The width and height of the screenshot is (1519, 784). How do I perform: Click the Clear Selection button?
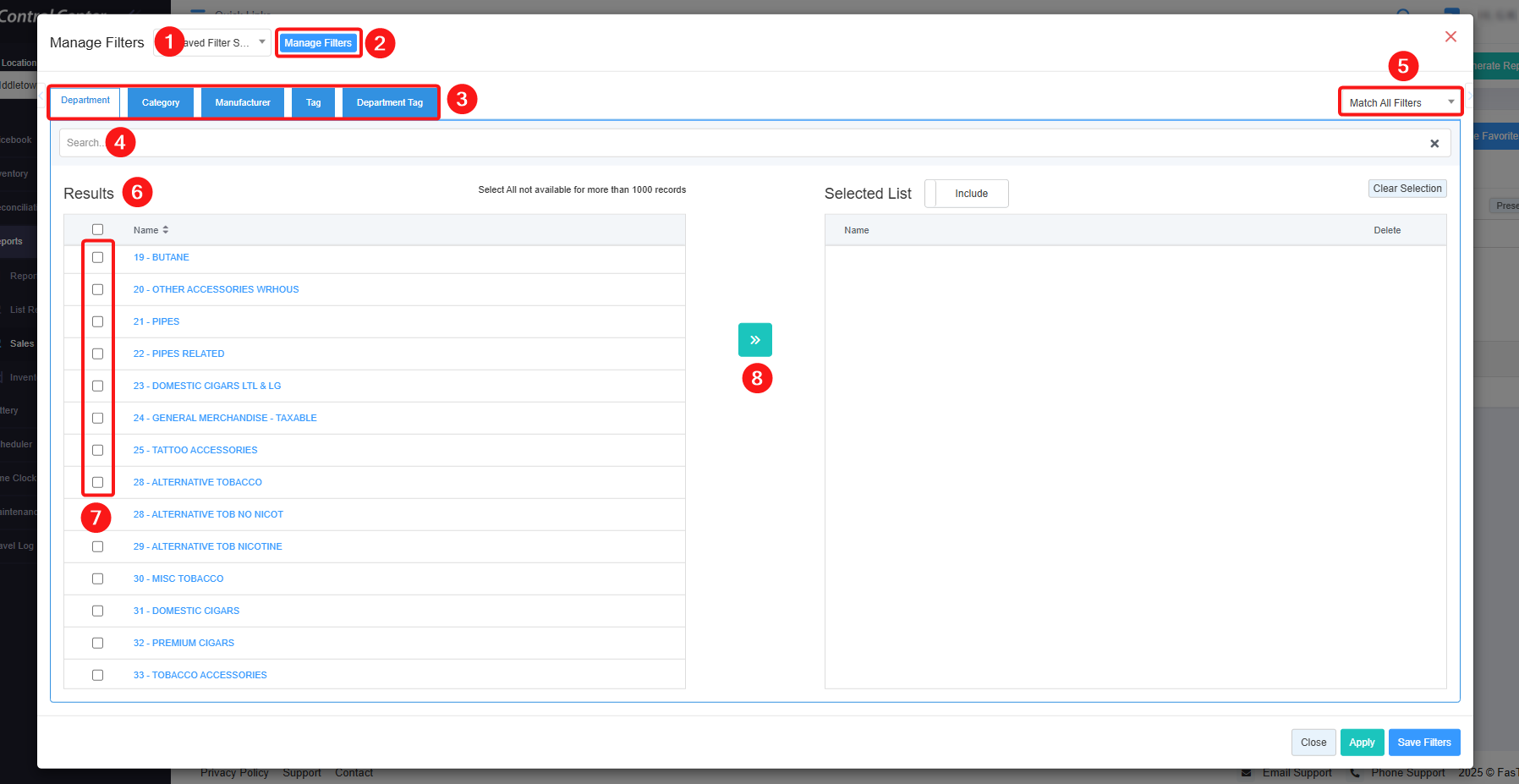(x=1407, y=189)
